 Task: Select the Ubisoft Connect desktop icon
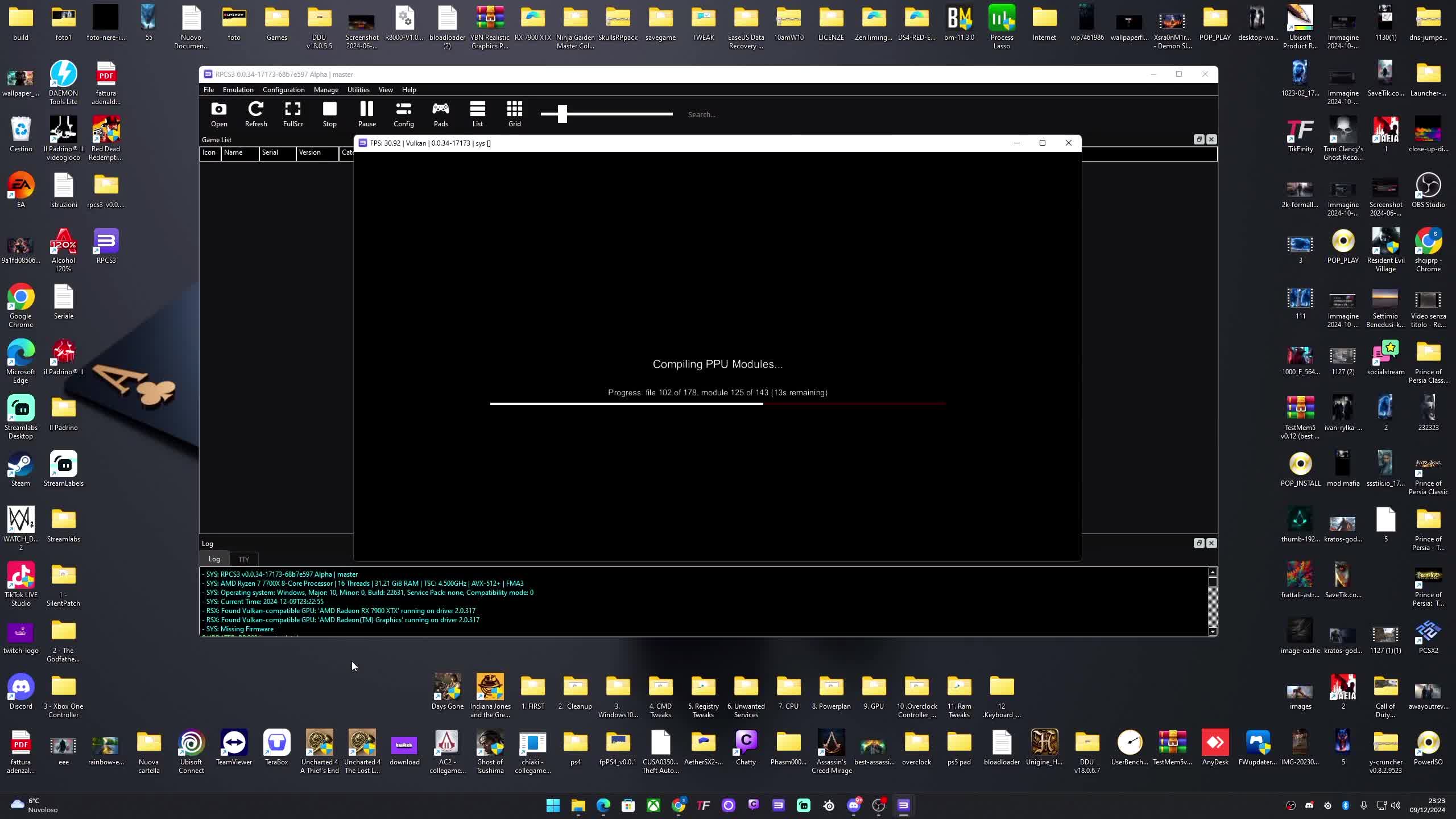tap(191, 752)
